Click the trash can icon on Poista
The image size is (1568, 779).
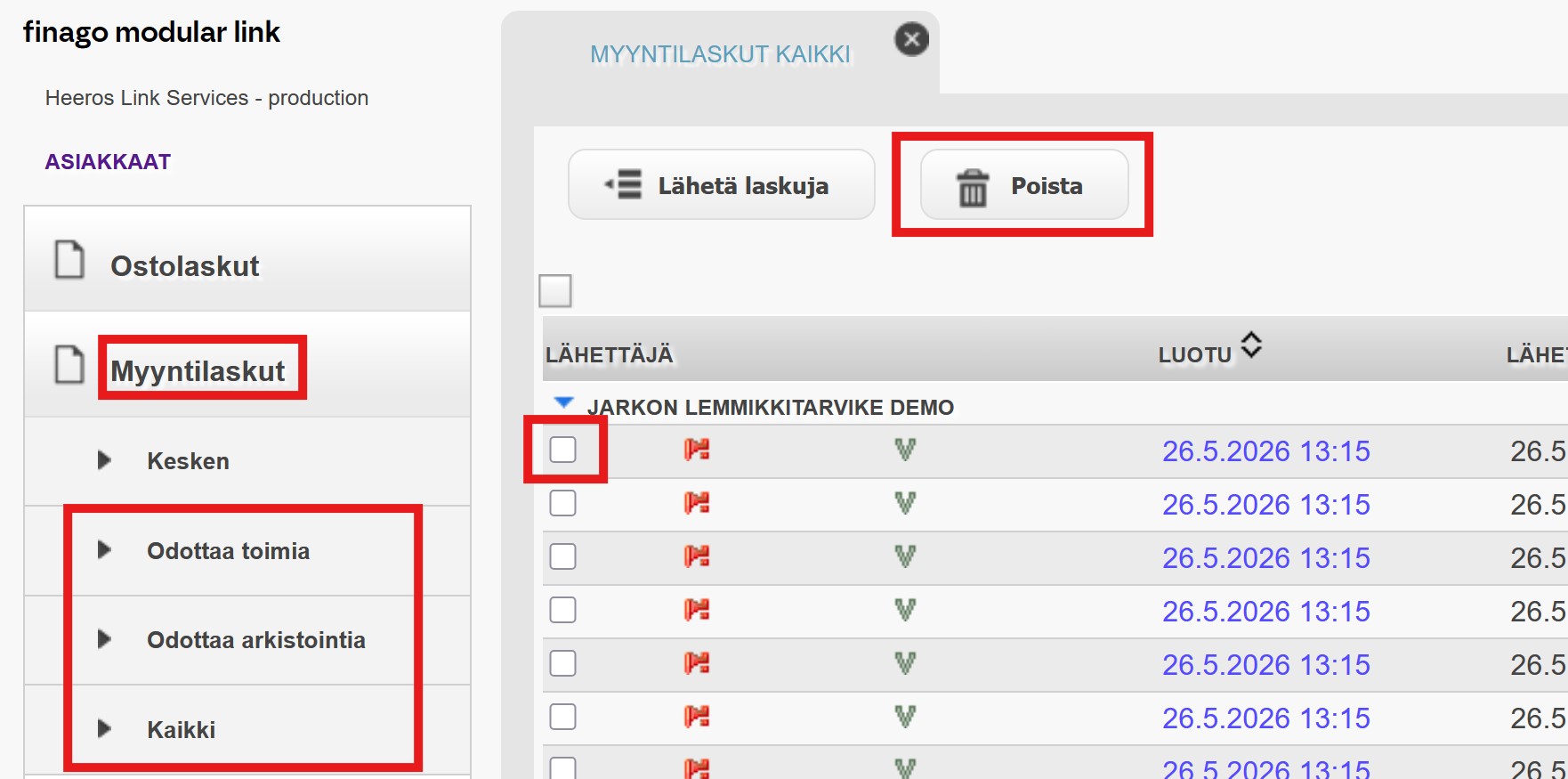(x=973, y=187)
